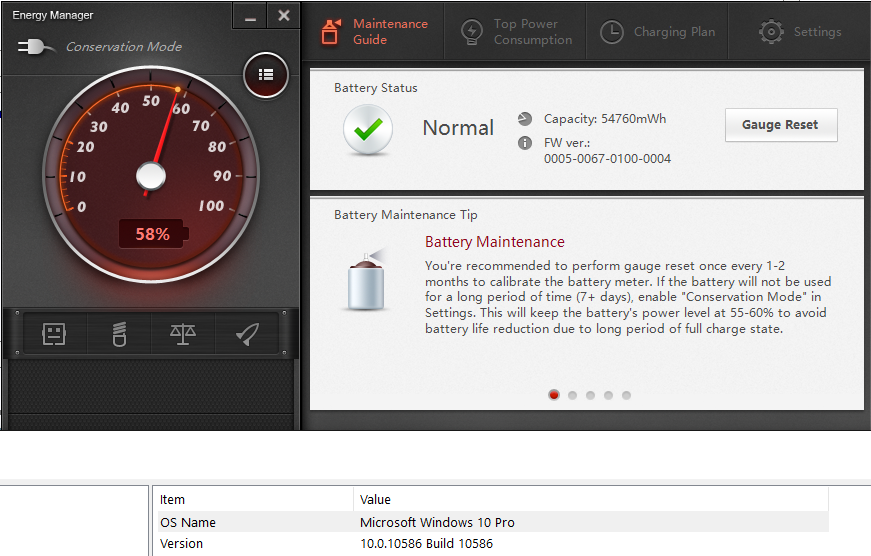Select the first red tip page dot
Screen dimensions: 871x556
[x=554, y=395]
